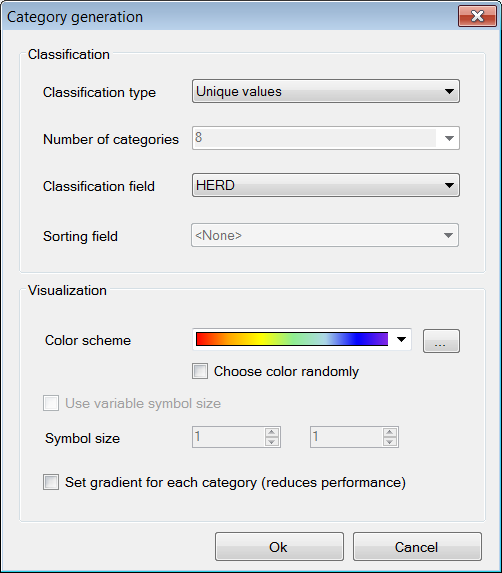Click the first Symbol size input field
Viewport: 502px width, 573px height.
(229, 437)
